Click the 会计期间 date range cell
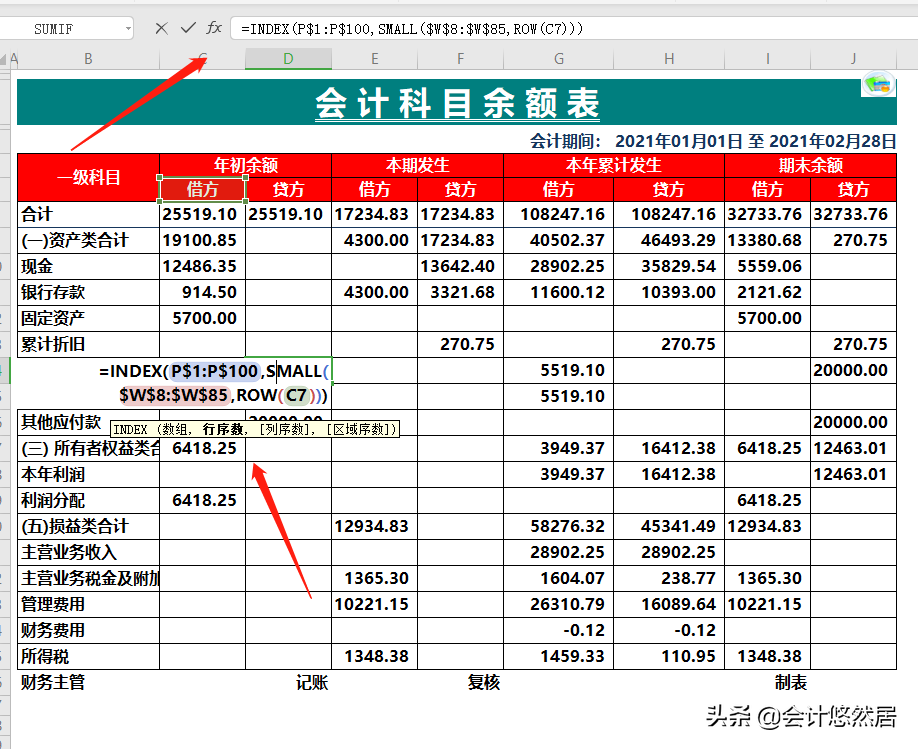The height and width of the screenshot is (749, 918). 700,140
